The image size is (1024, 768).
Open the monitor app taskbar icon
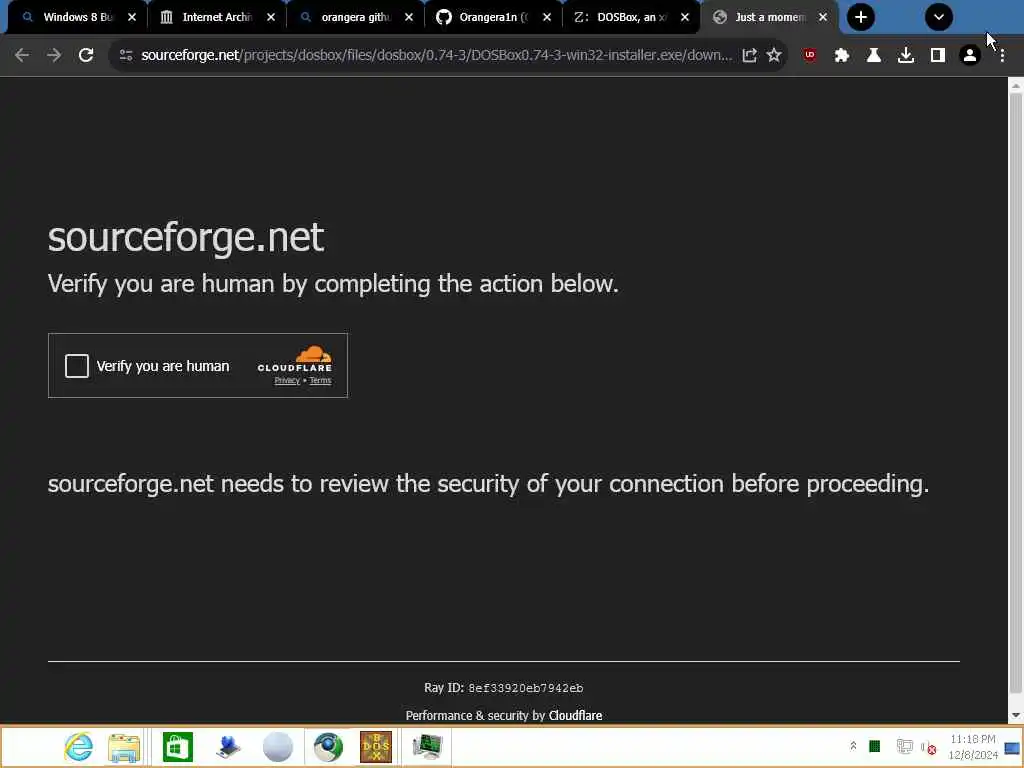428,747
